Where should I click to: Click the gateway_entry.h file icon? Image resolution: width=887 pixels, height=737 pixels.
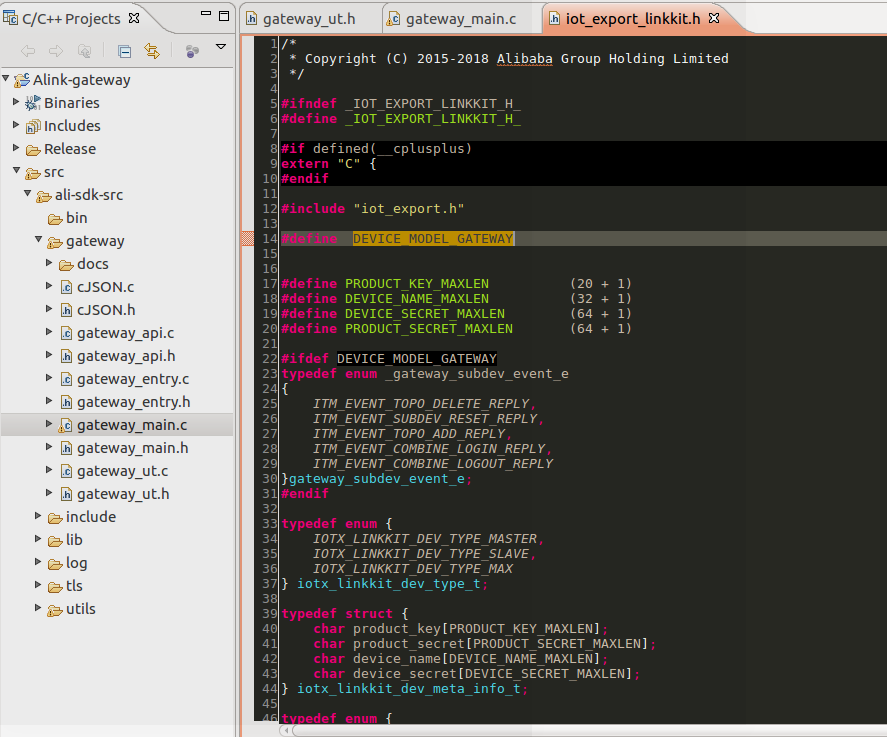(66, 402)
